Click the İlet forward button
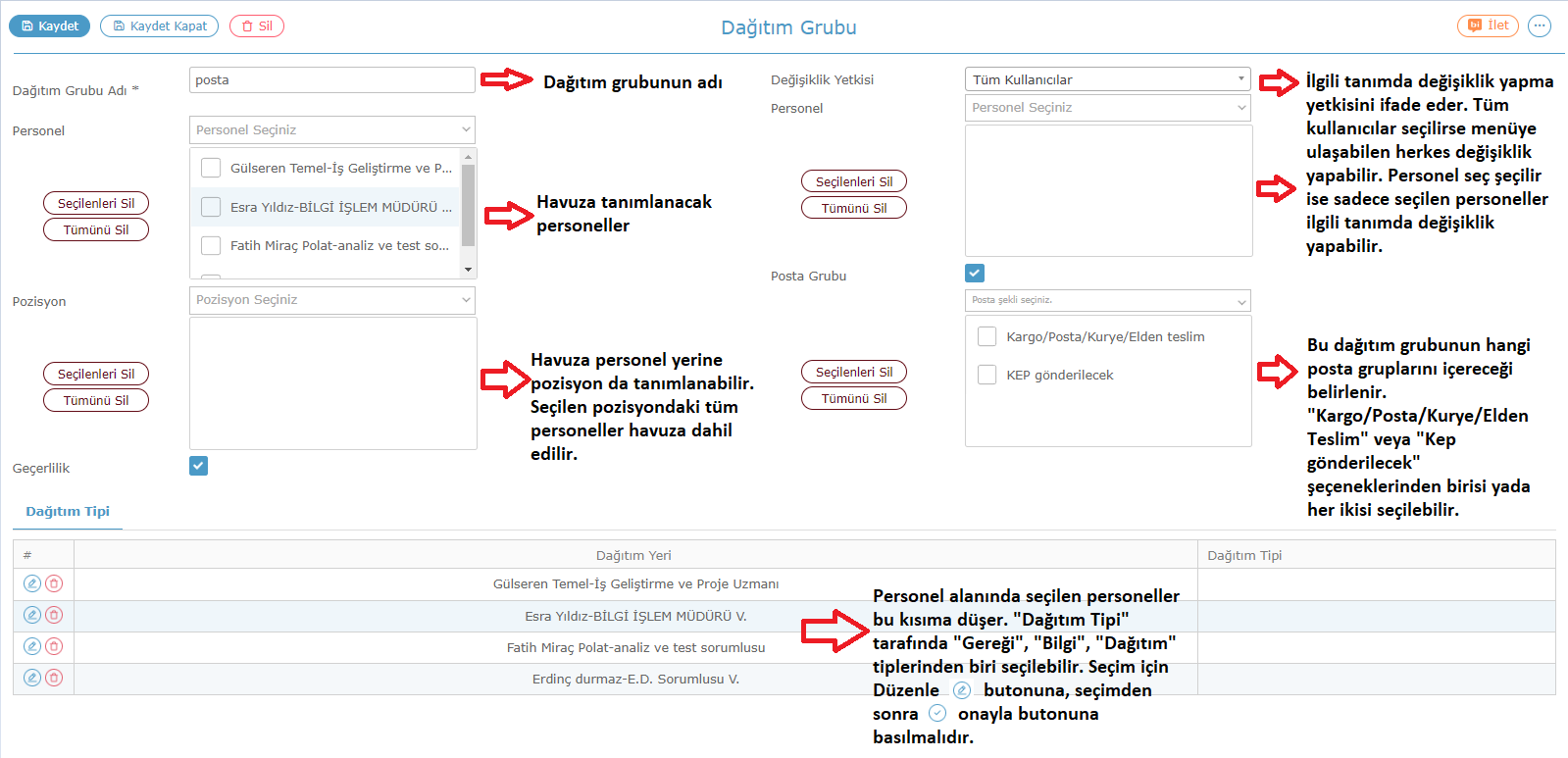1568x758 pixels. pyautogui.click(x=1488, y=25)
